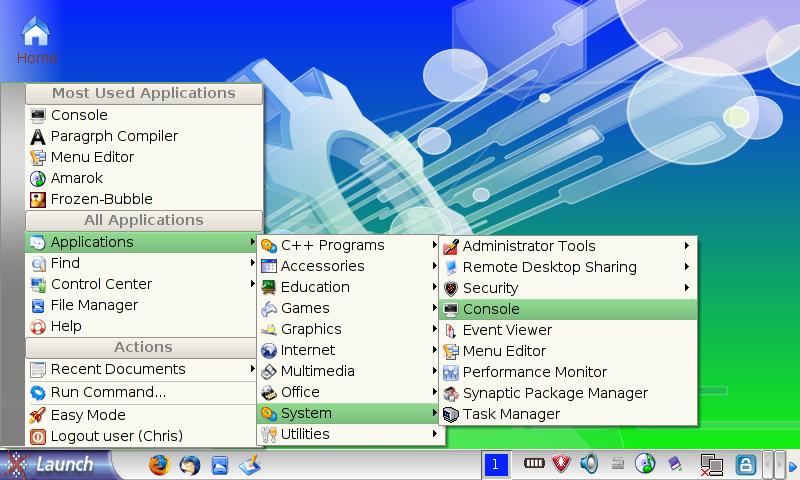Click the show desktop icon on taskbar

[250, 465]
